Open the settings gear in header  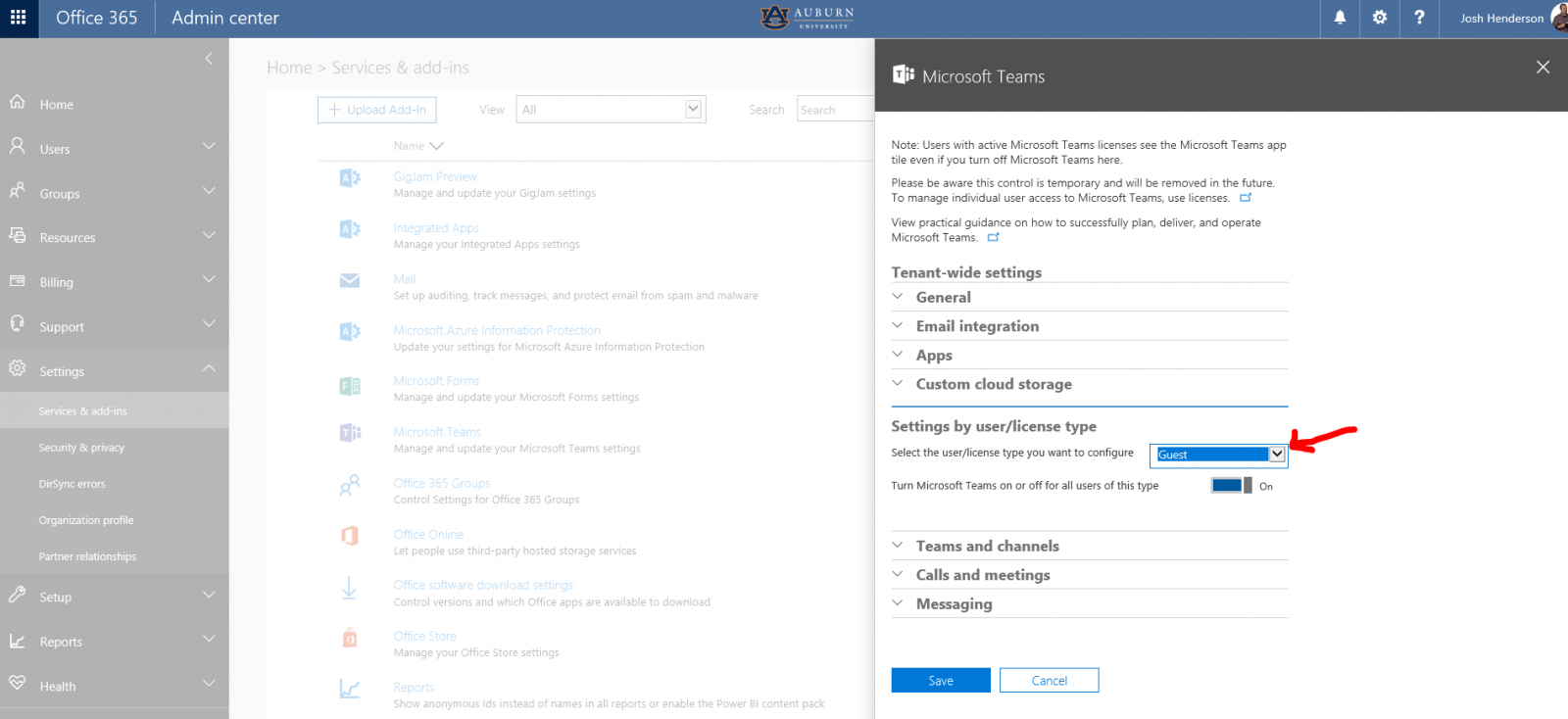pos(1380,18)
